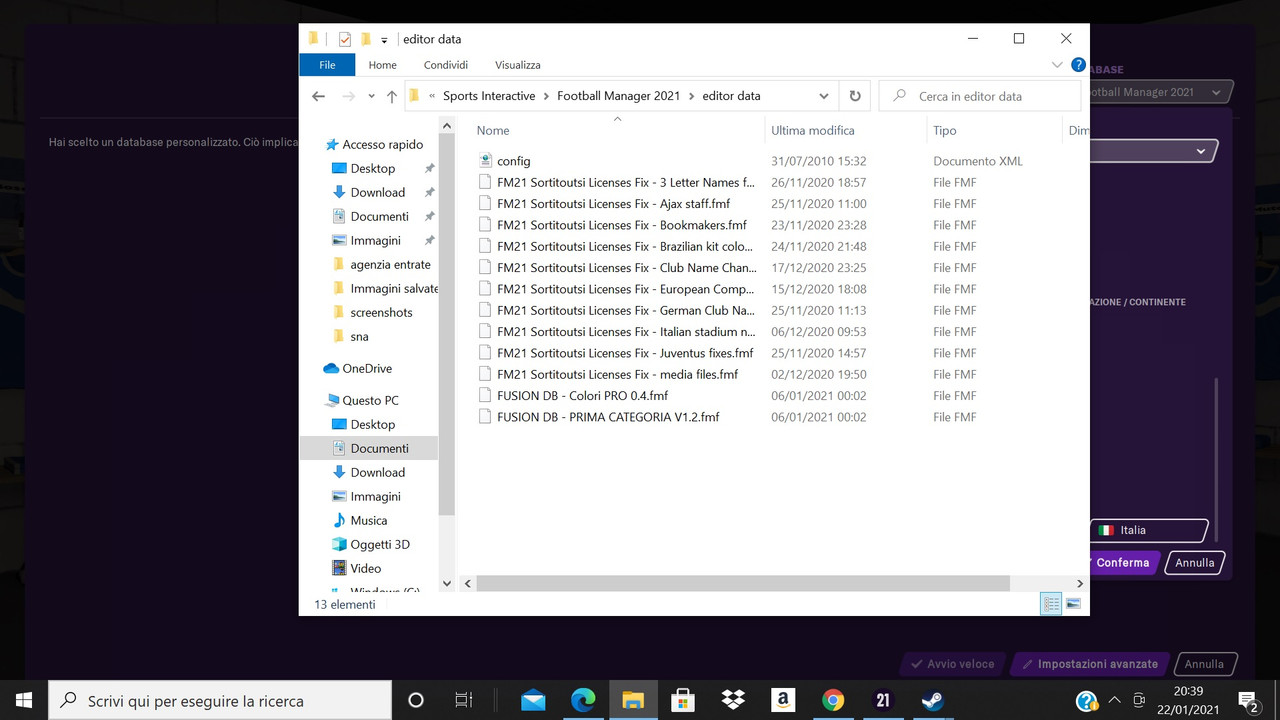Open Oggetti 3D under Questo PC

[x=380, y=545]
